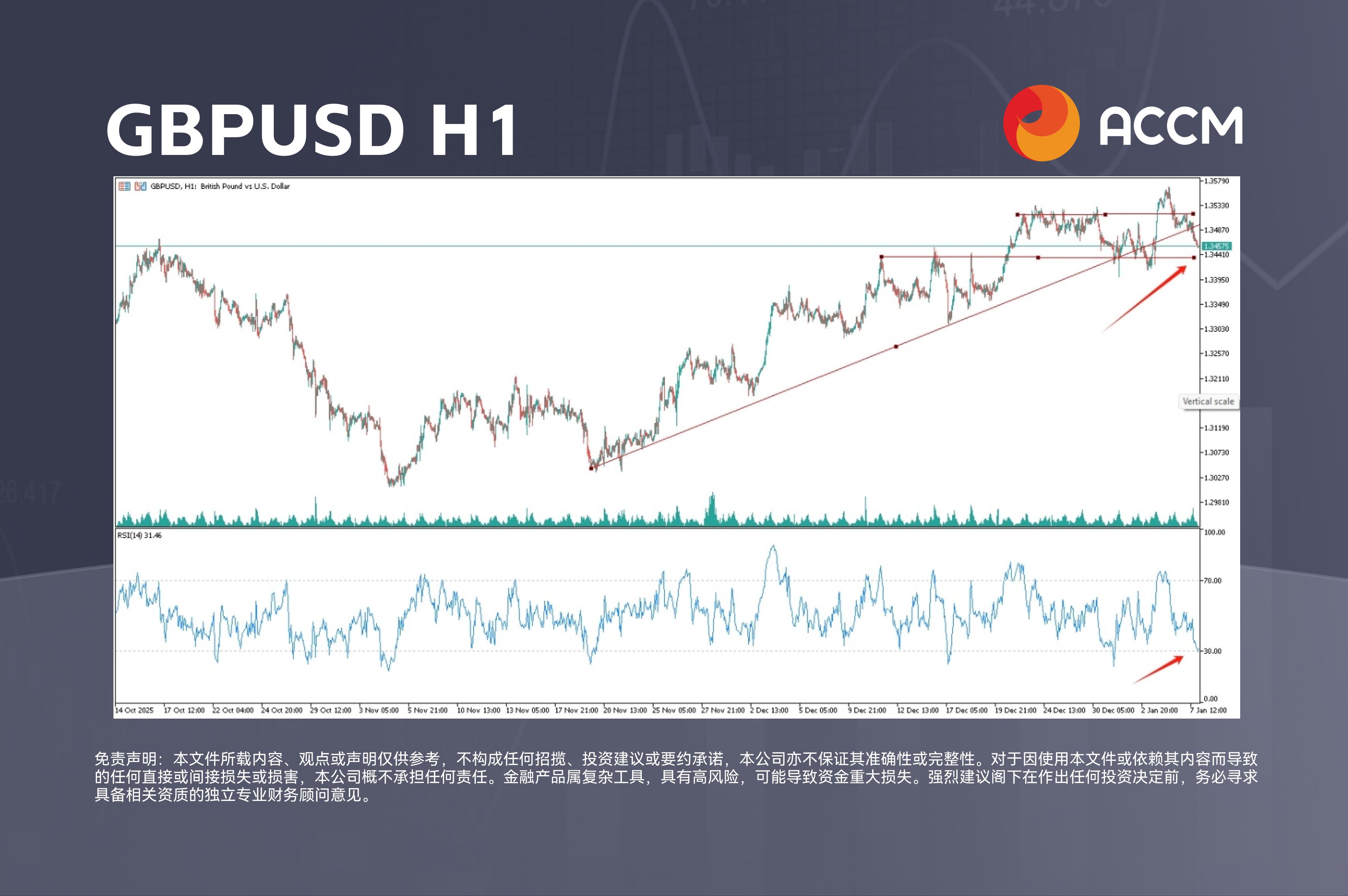Select lower support line left anchor
The height and width of the screenshot is (896, 1348).
point(881,257)
